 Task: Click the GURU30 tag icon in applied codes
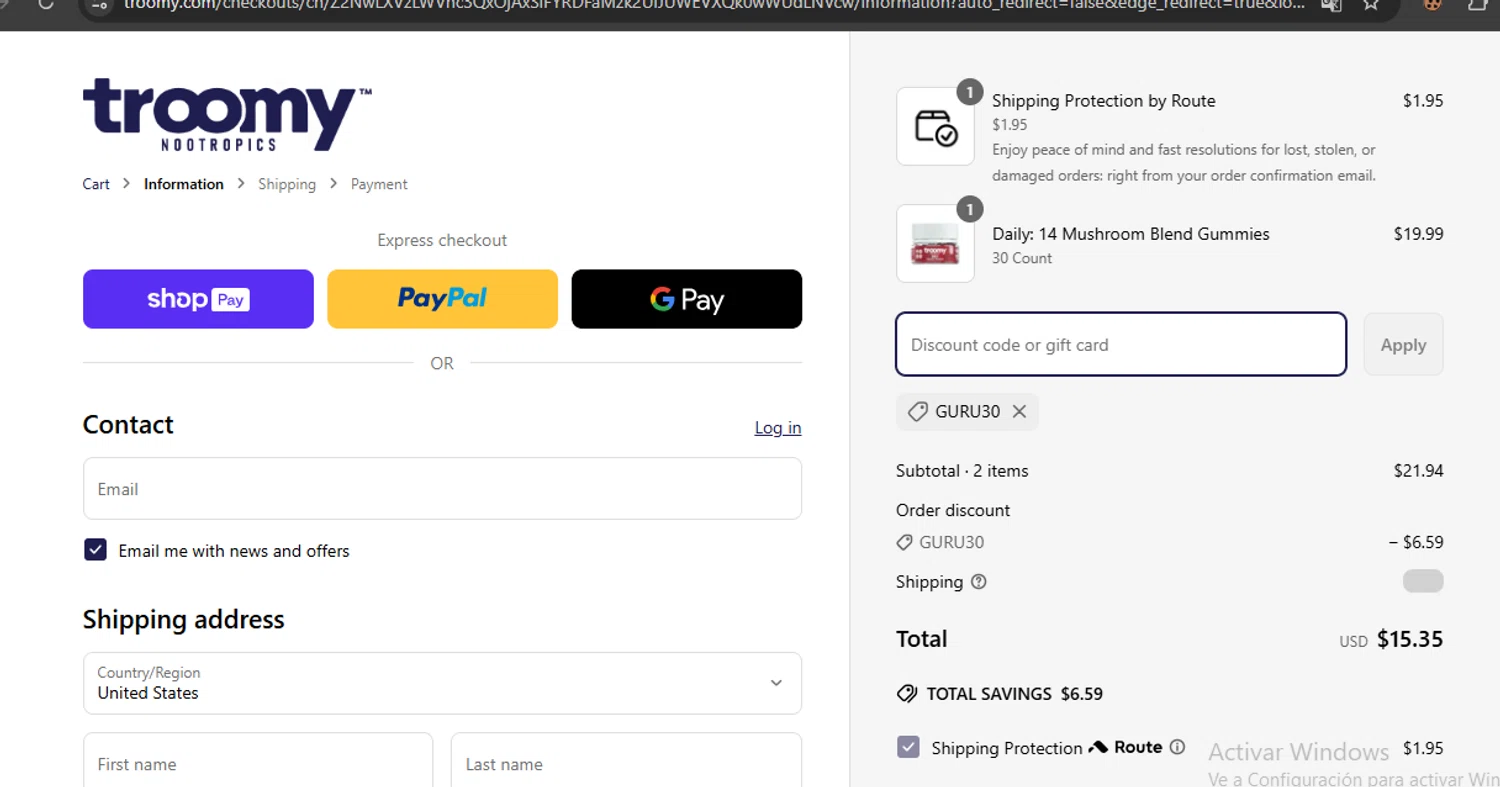[x=917, y=411]
